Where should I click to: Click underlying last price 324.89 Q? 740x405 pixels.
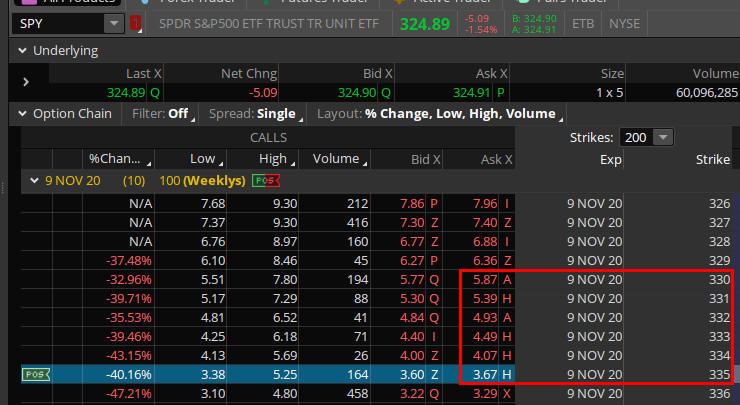[134, 93]
